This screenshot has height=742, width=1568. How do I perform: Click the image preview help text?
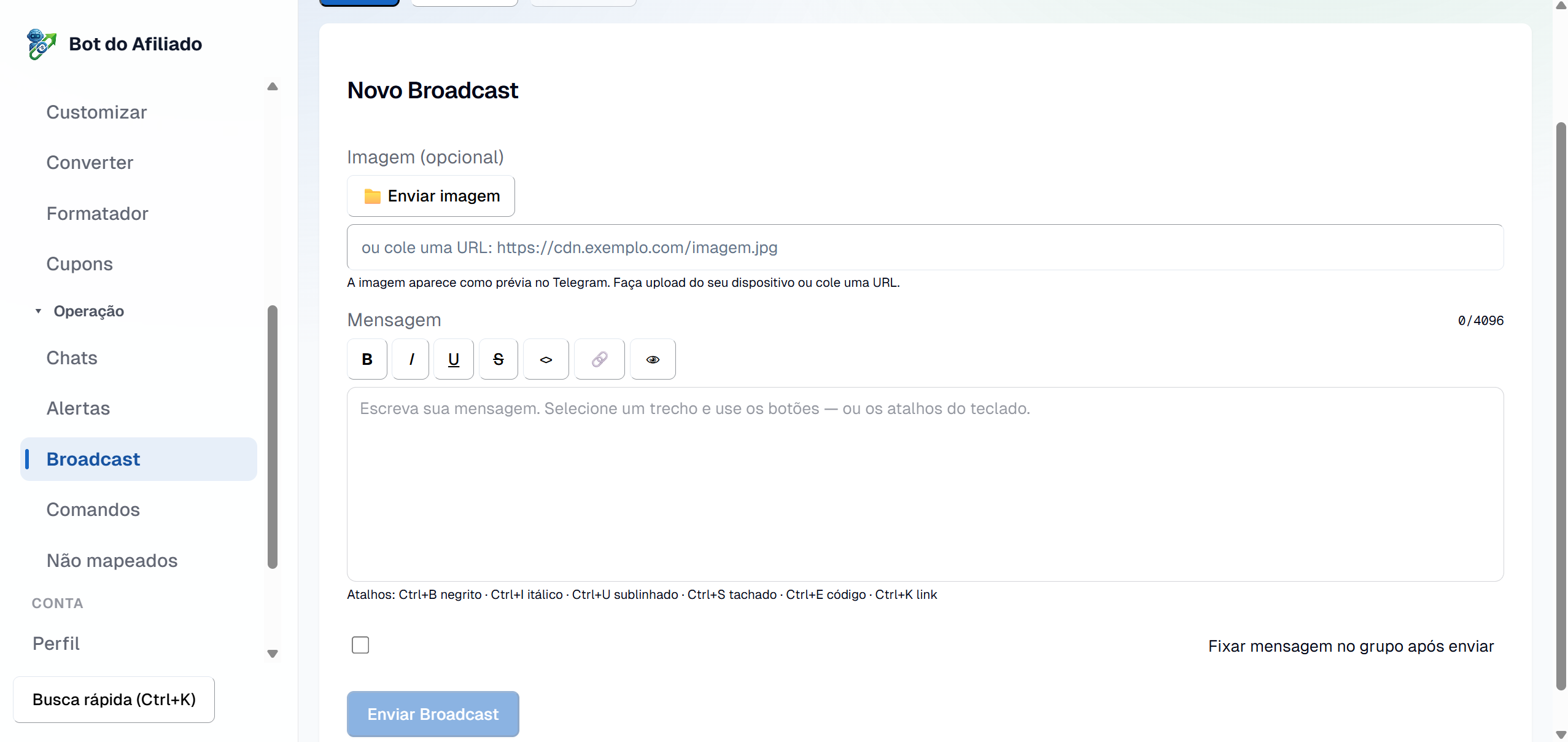pyautogui.click(x=623, y=283)
